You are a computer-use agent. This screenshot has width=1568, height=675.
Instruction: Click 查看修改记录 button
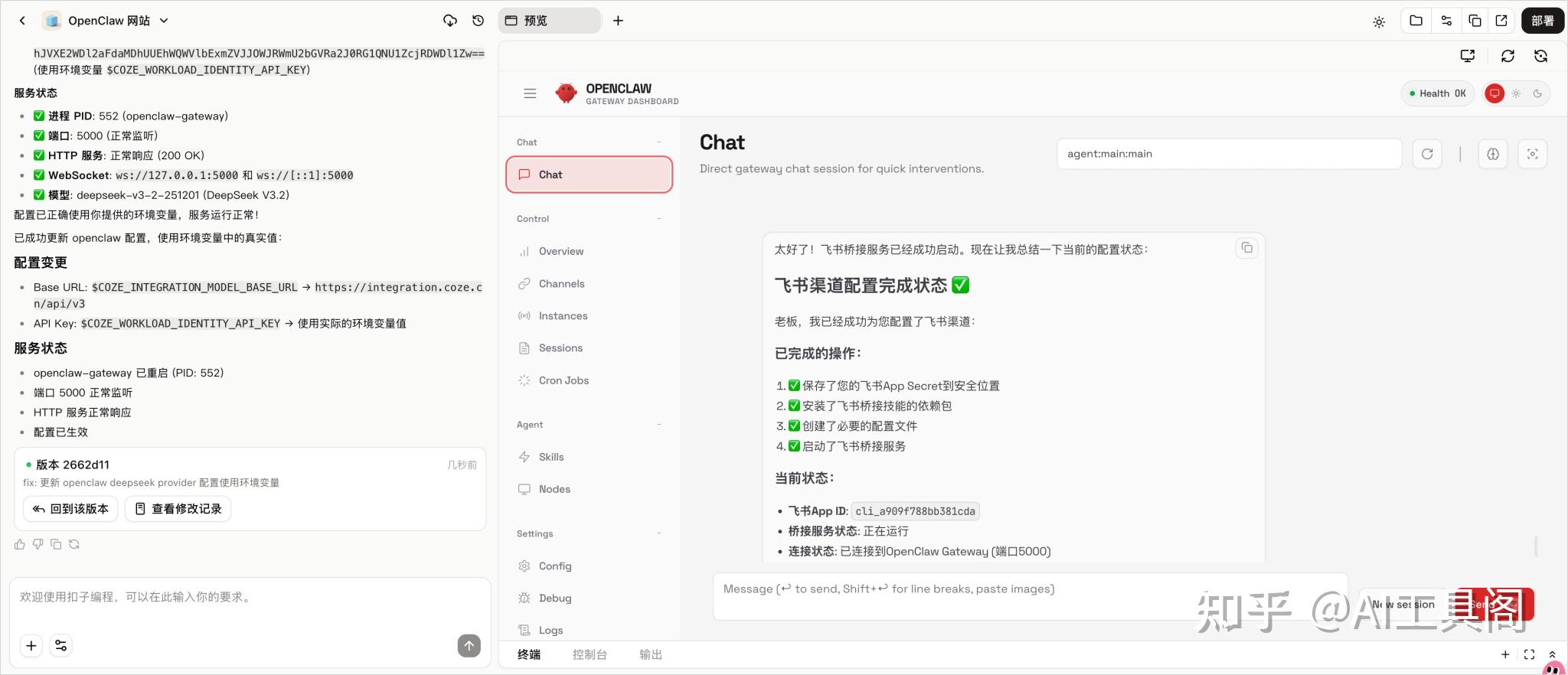point(178,509)
